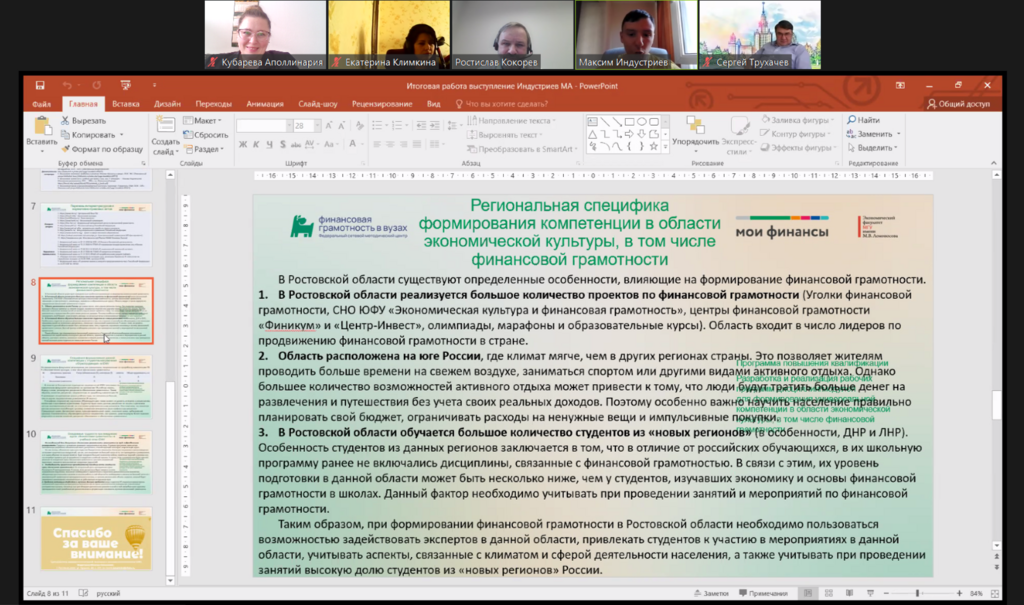Click Найти to search the presentation
The height and width of the screenshot is (605, 1024).
pyautogui.click(x=863, y=120)
